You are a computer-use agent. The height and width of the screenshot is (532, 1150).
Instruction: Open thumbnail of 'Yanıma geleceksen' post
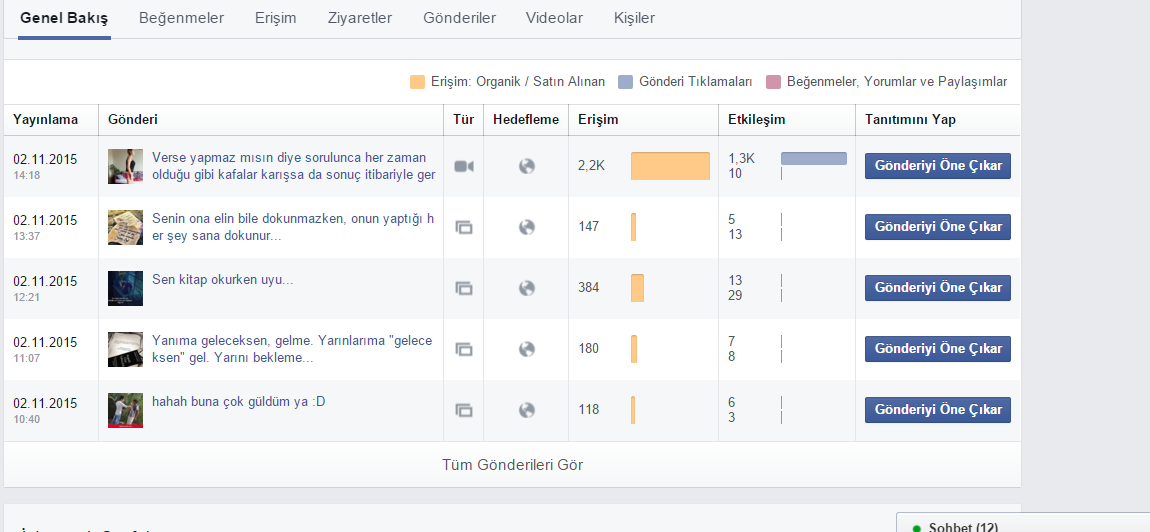(x=125, y=349)
